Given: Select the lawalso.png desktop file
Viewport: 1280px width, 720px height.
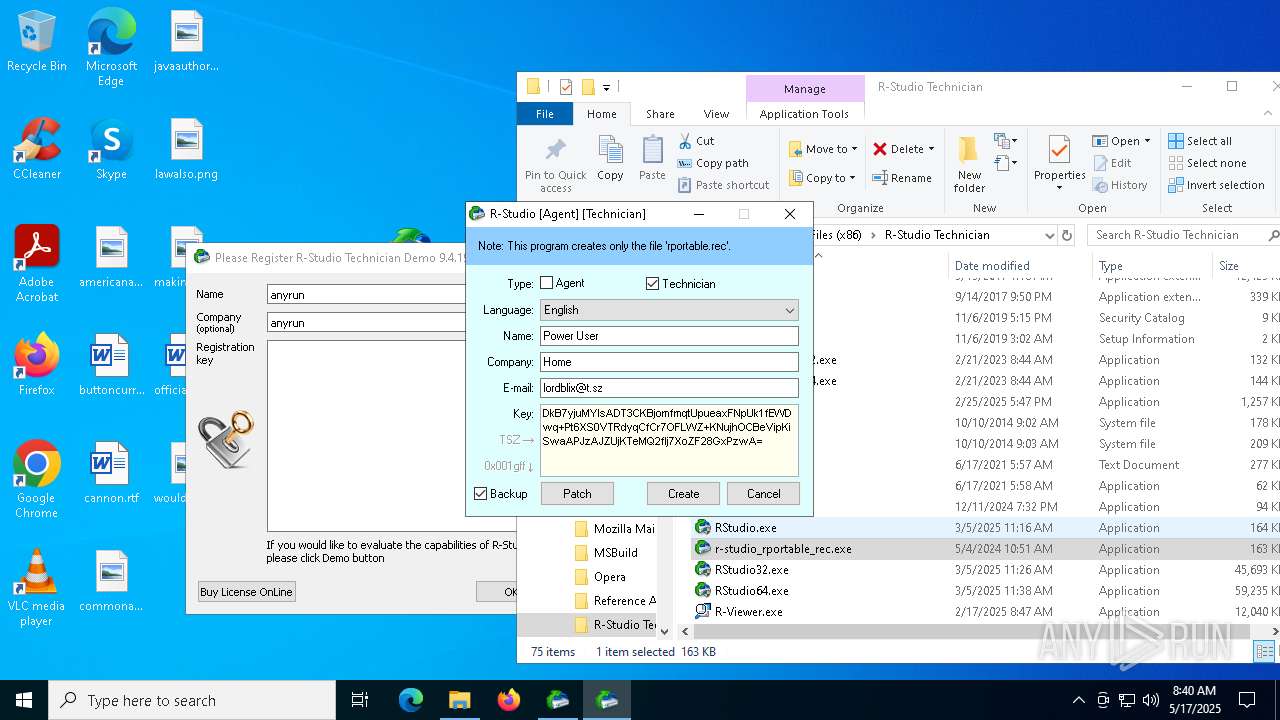Looking at the screenshot, I should pyautogui.click(x=186, y=150).
